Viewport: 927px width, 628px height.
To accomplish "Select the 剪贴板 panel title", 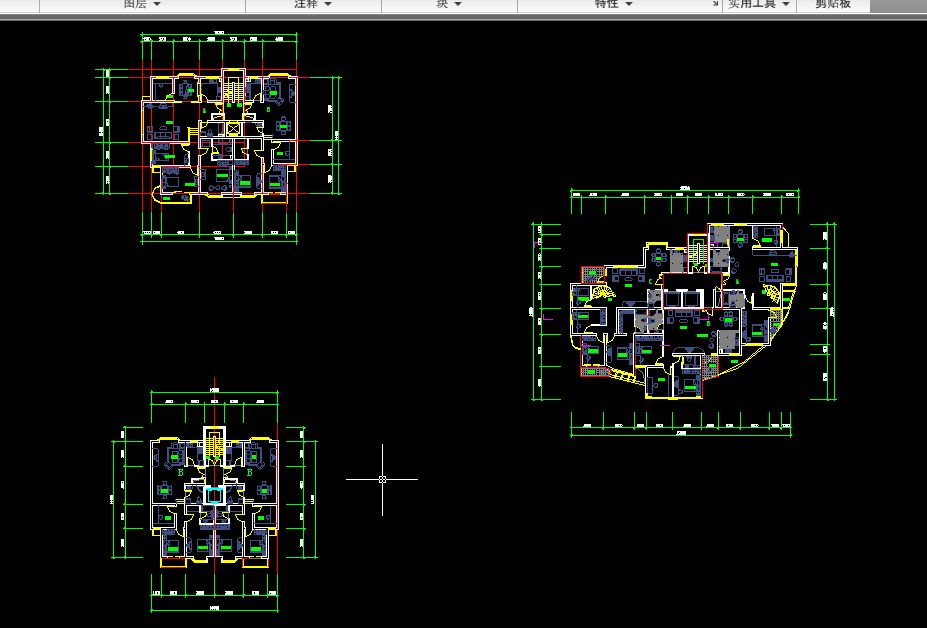I will tap(832, 4).
